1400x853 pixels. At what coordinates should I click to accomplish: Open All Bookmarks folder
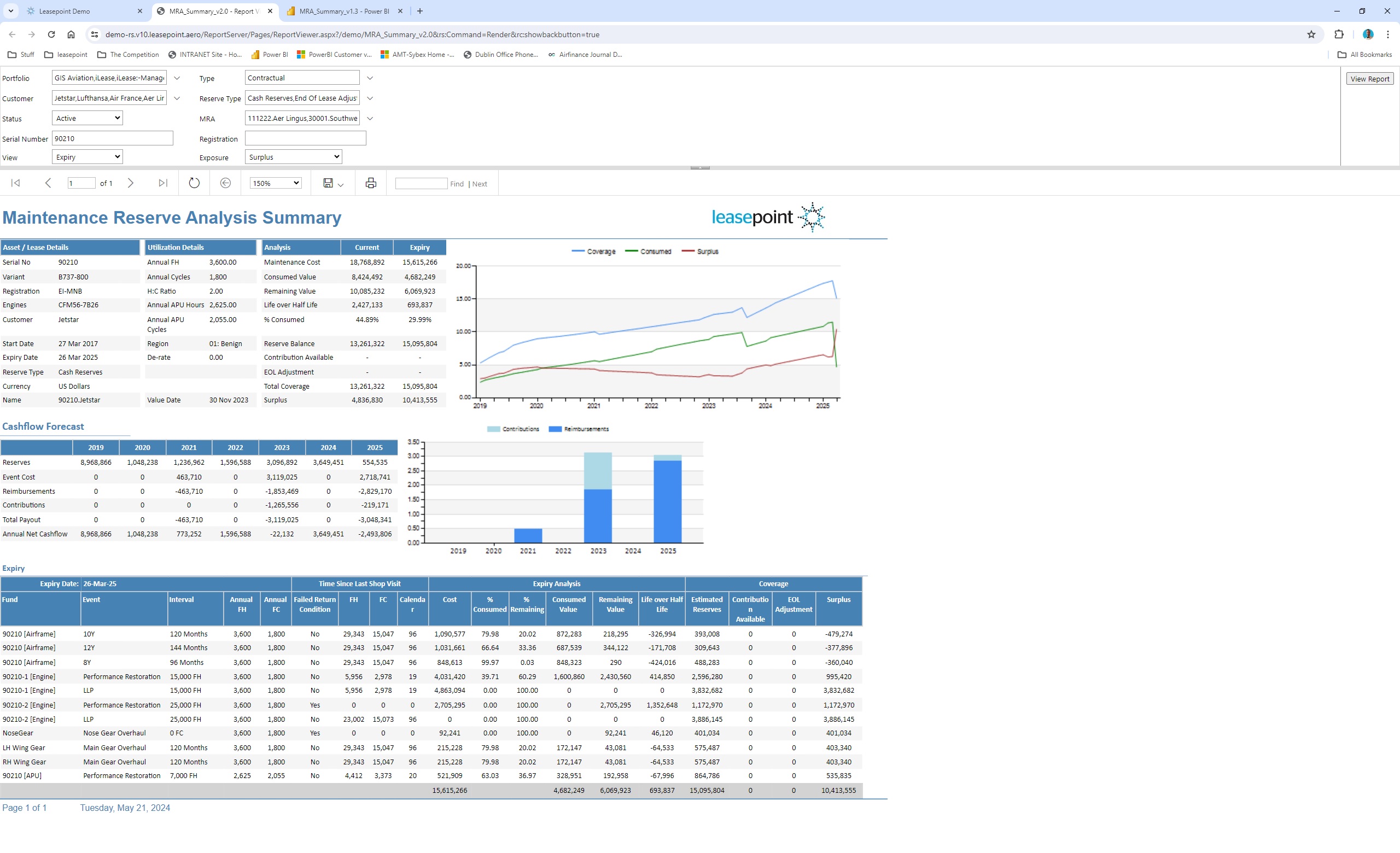pos(1365,55)
